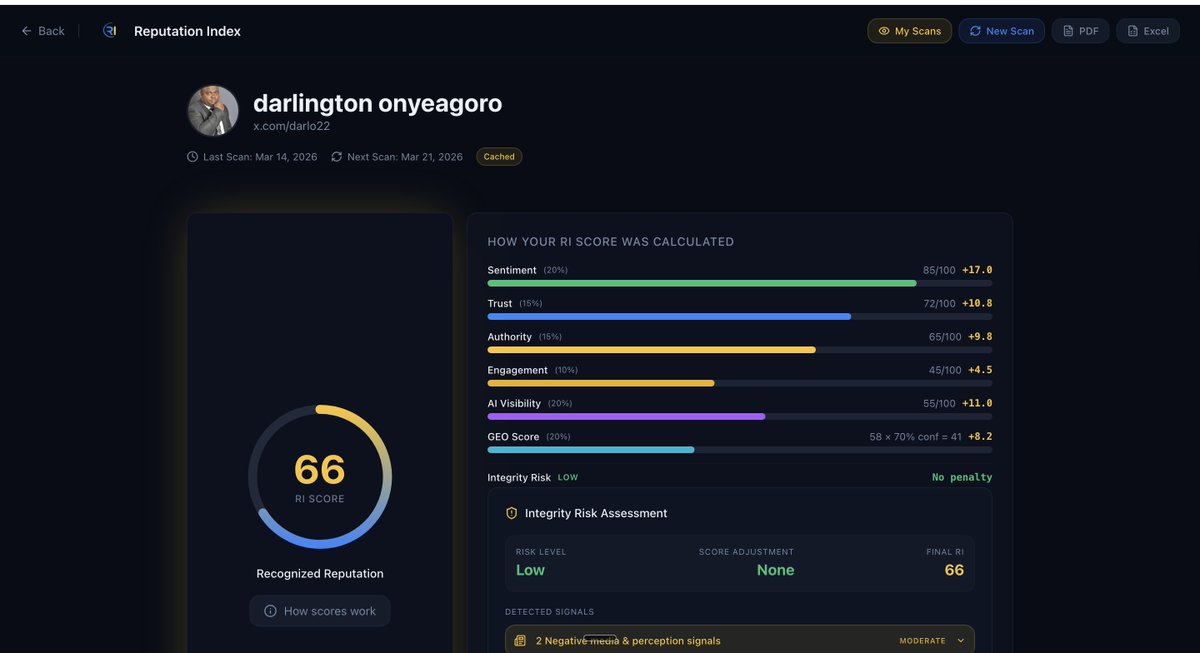Image resolution: width=1200 pixels, height=653 pixels.
Task: Click the clock icon beside Last Scan
Action: (x=192, y=157)
